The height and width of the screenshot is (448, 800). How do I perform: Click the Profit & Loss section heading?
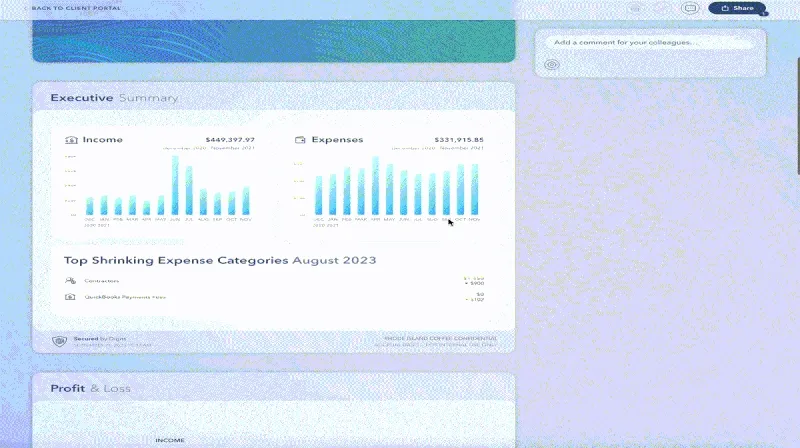[x=90, y=388]
